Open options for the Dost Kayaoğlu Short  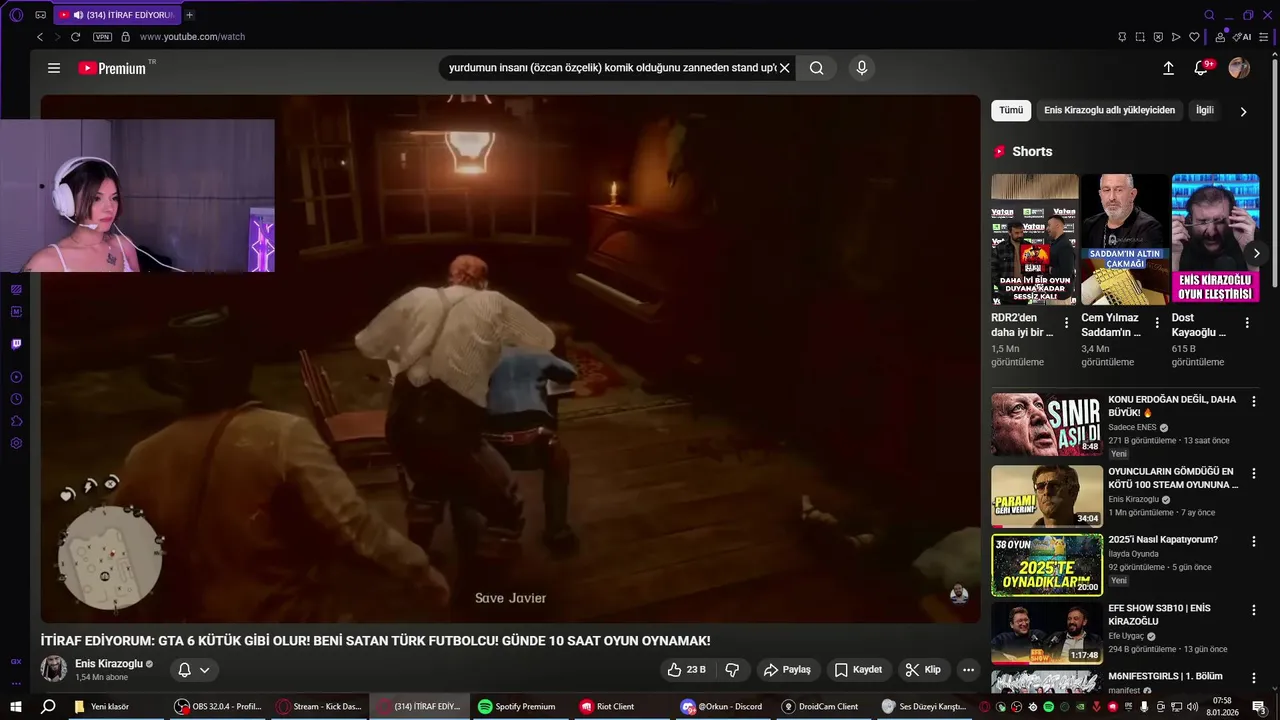tap(1247, 323)
